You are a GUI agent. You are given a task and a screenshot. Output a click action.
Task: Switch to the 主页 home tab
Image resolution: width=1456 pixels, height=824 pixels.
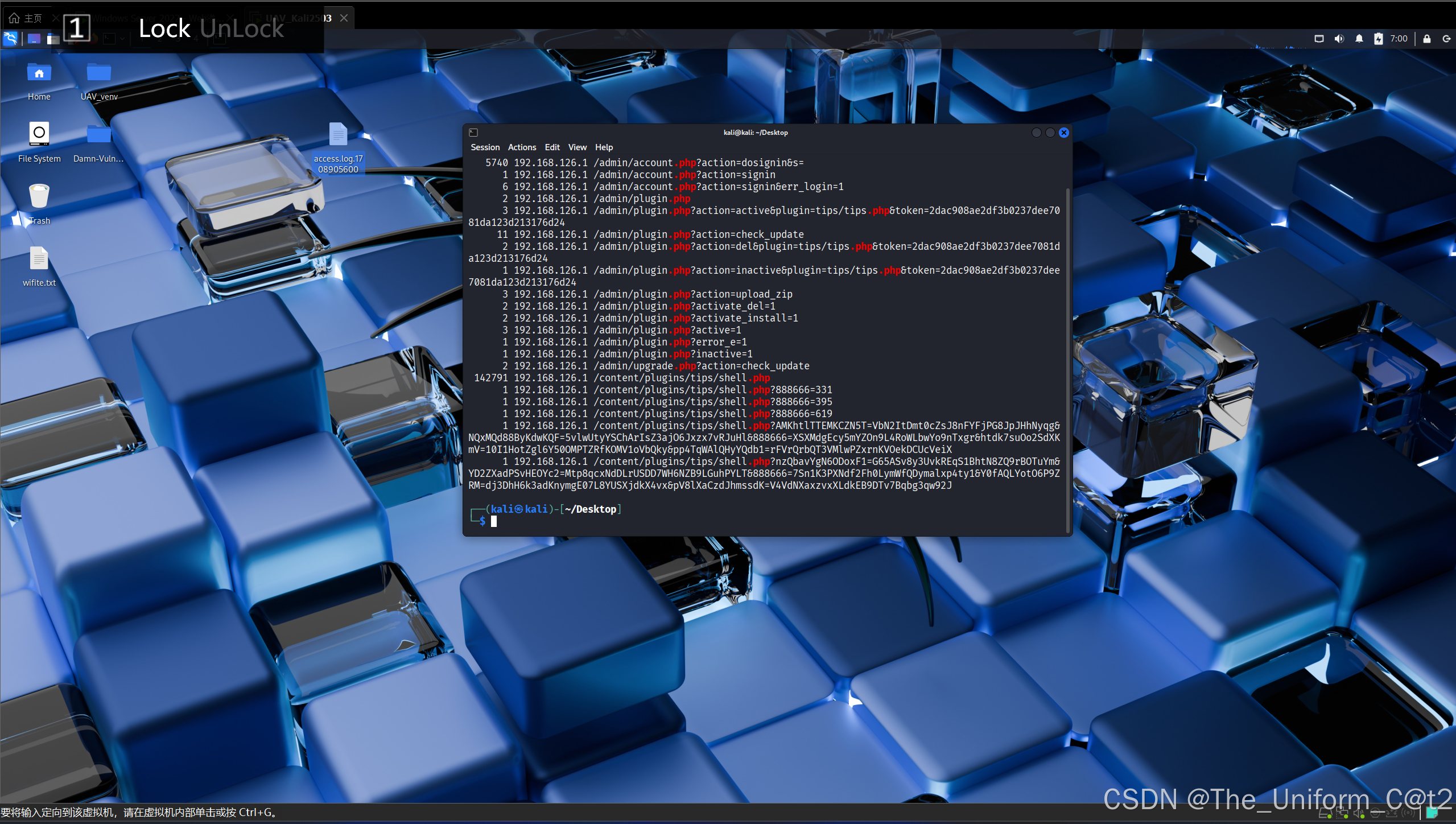(26, 18)
